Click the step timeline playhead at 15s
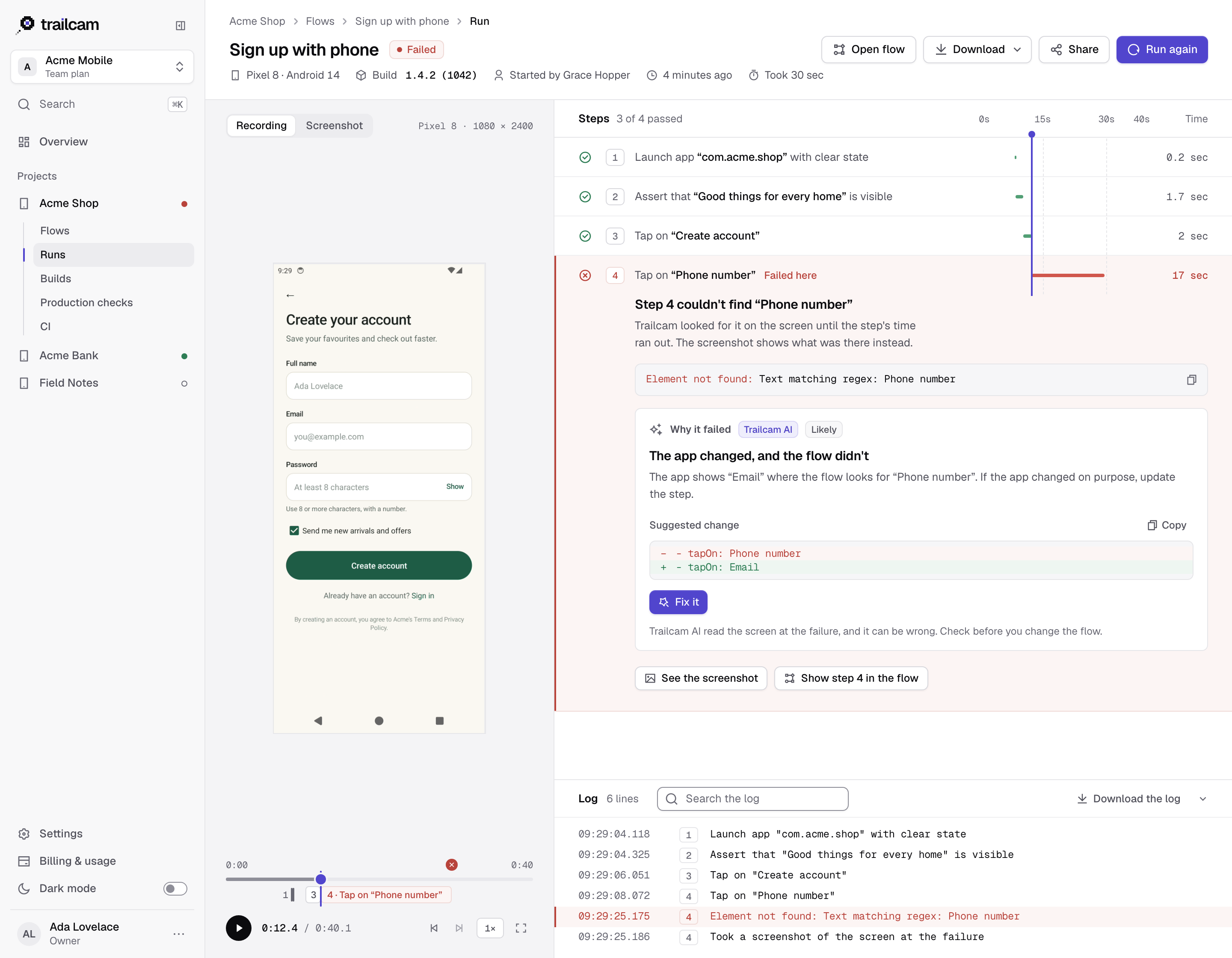Screen dimensions: 1232x958 click(x=1032, y=134)
